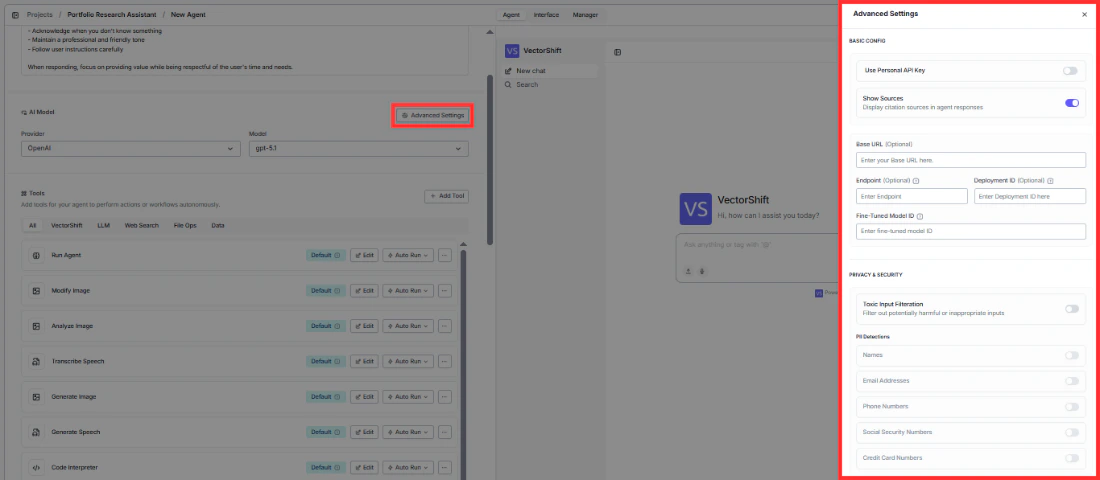Click the microphone icon in chat input

tap(701, 271)
